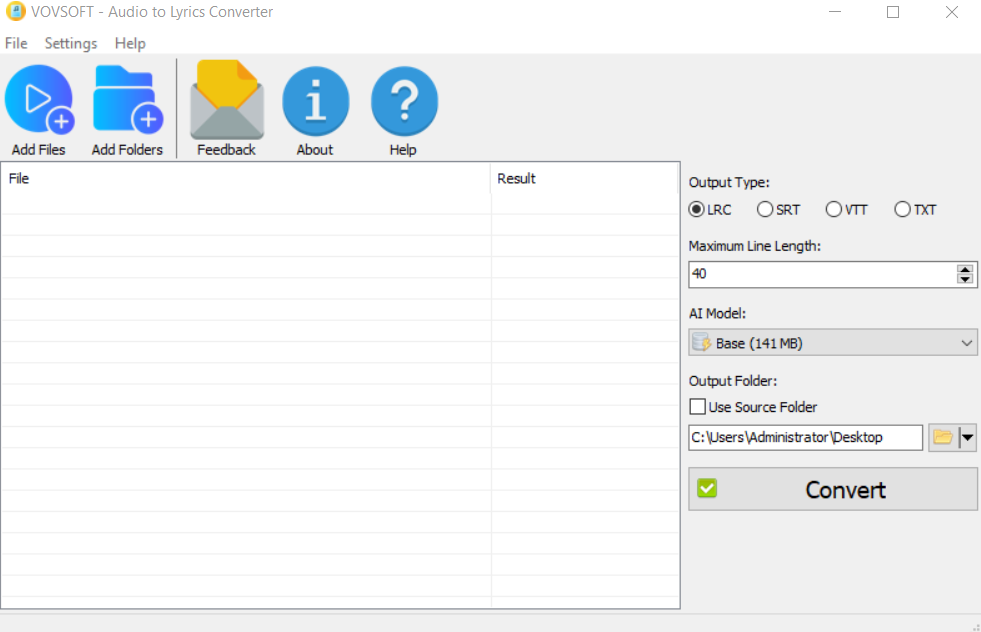The height and width of the screenshot is (632, 981).
Task: Click the output folder path field
Action: [x=806, y=437]
